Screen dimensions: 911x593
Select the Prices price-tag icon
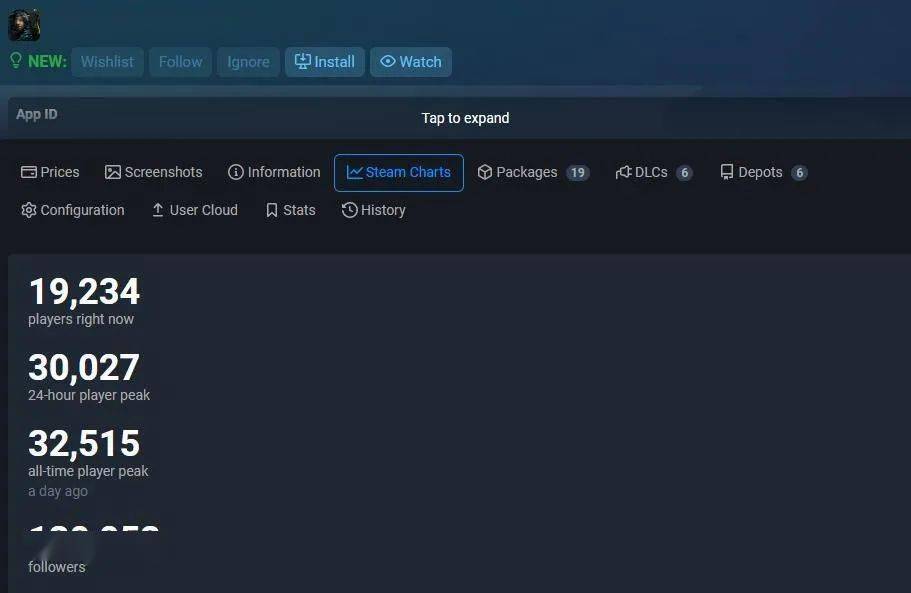[28, 172]
